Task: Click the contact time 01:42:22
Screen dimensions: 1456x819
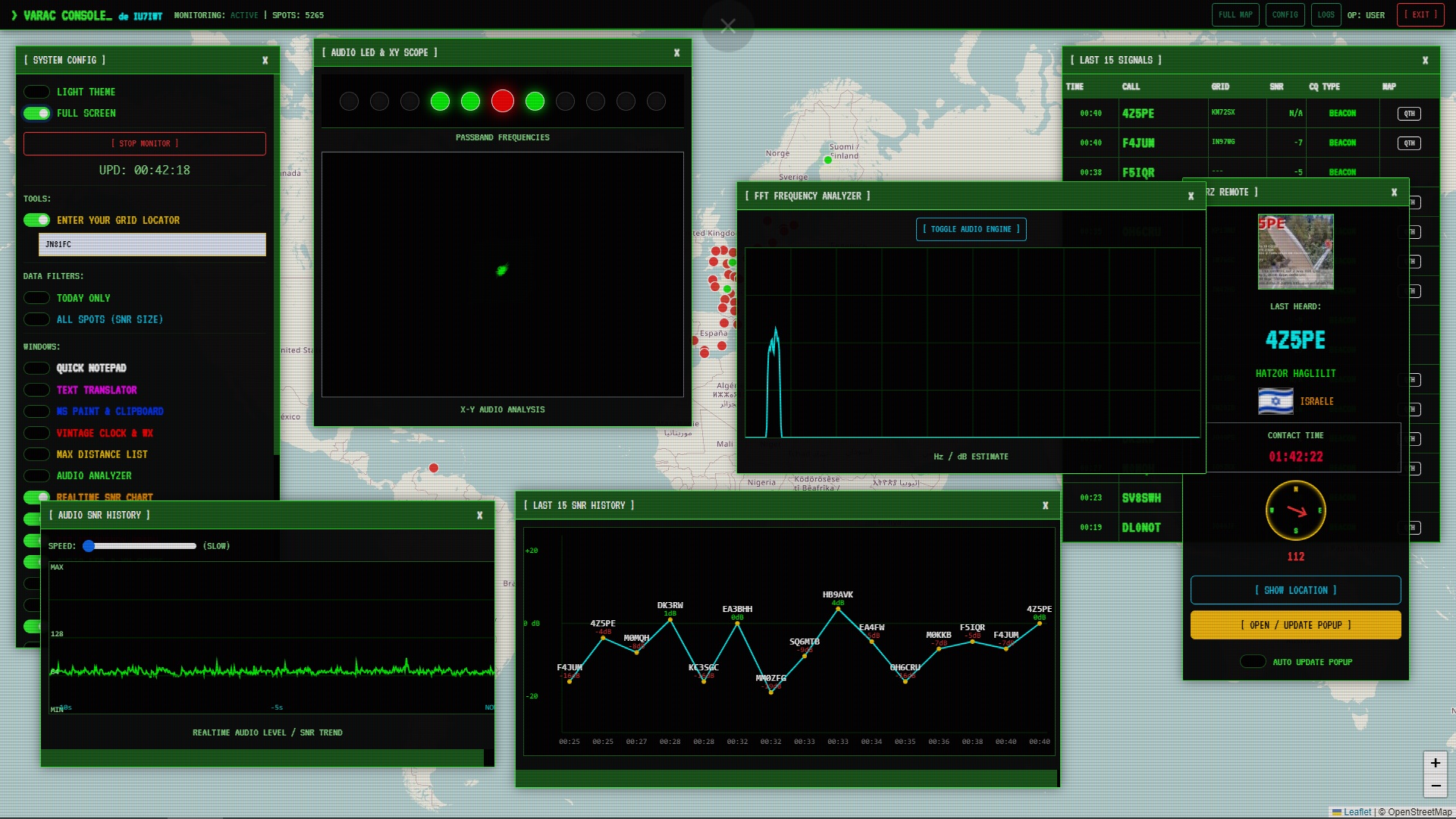Action: 1295,457
